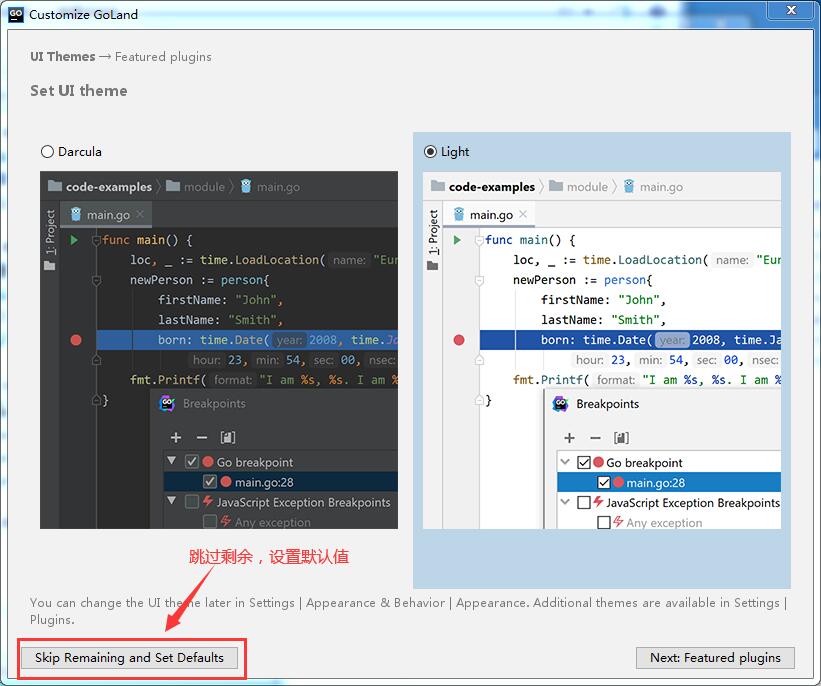Click the UI Themes breadcrumb step
The image size is (821, 686).
point(63,57)
